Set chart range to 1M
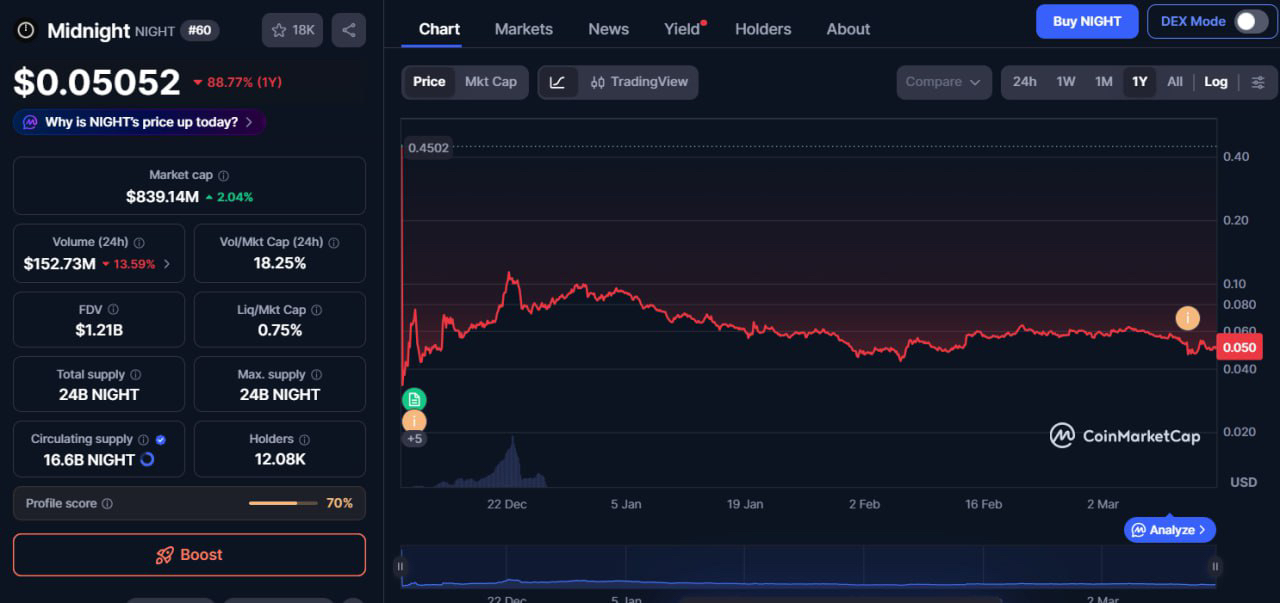This screenshot has width=1280, height=603. (x=1104, y=82)
